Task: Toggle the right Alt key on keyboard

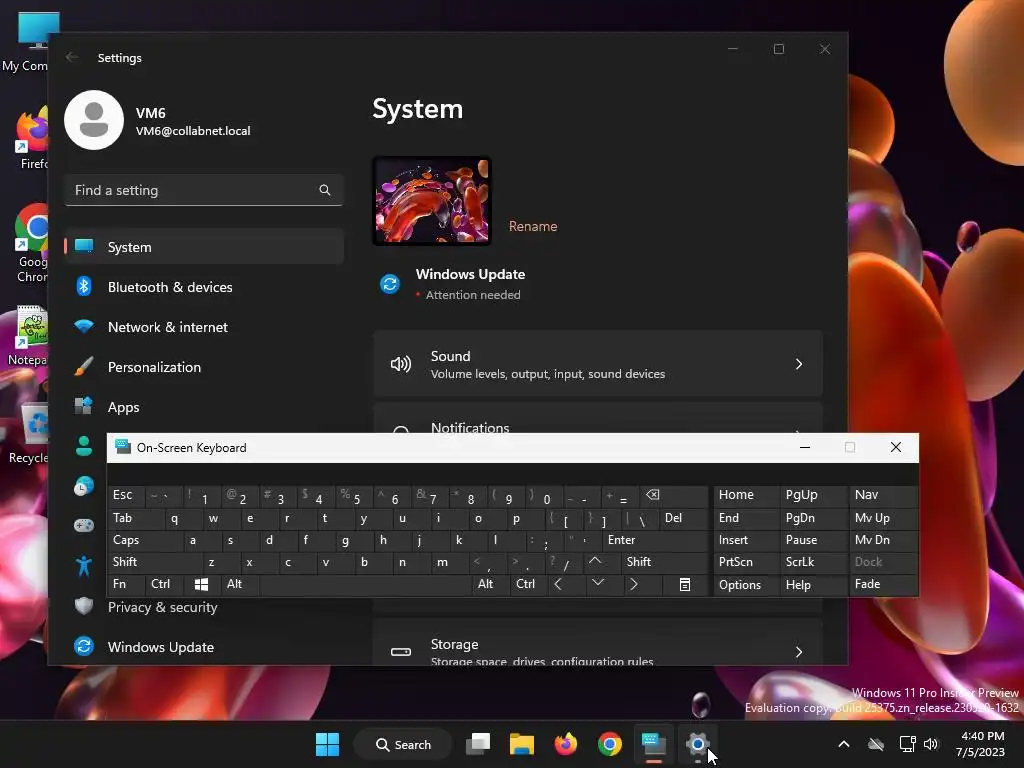Action: (x=490, y=584)
